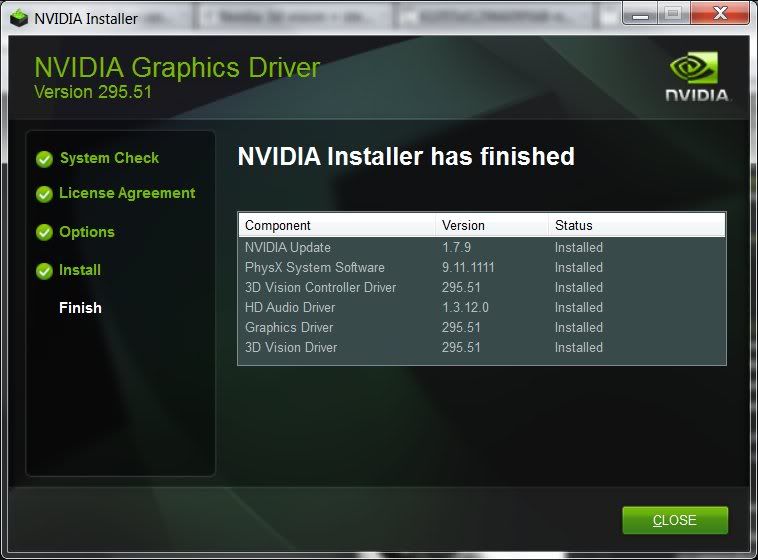Click version value 9.11.1111
The width and height of the screenshot is (758, 560).
click(x=468, y=267)
